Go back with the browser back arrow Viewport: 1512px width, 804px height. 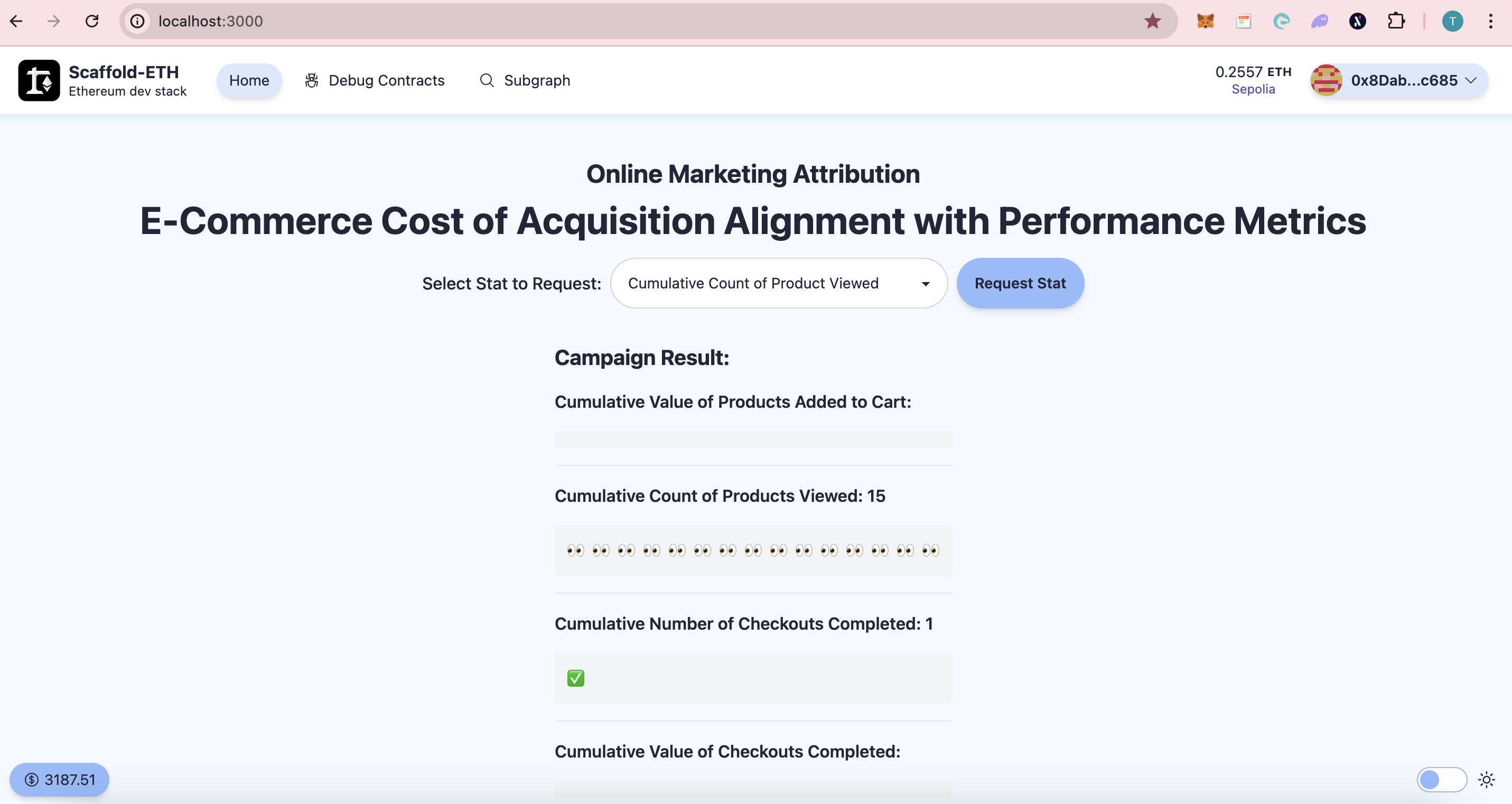point(16,21)
